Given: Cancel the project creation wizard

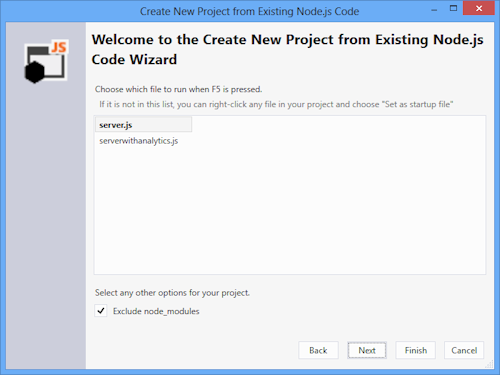Looking at the screenshot, I should (x=464, y=350).
